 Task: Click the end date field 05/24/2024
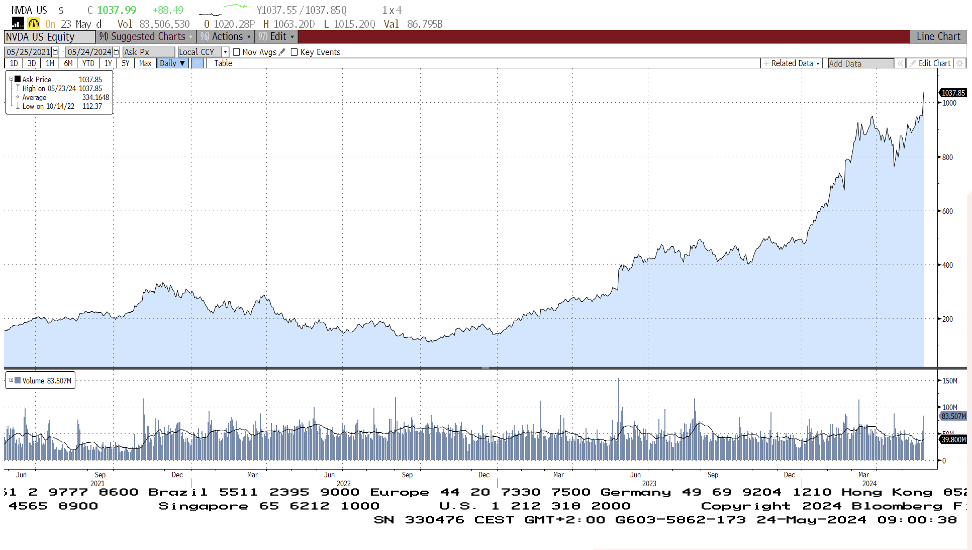(89, 52)
